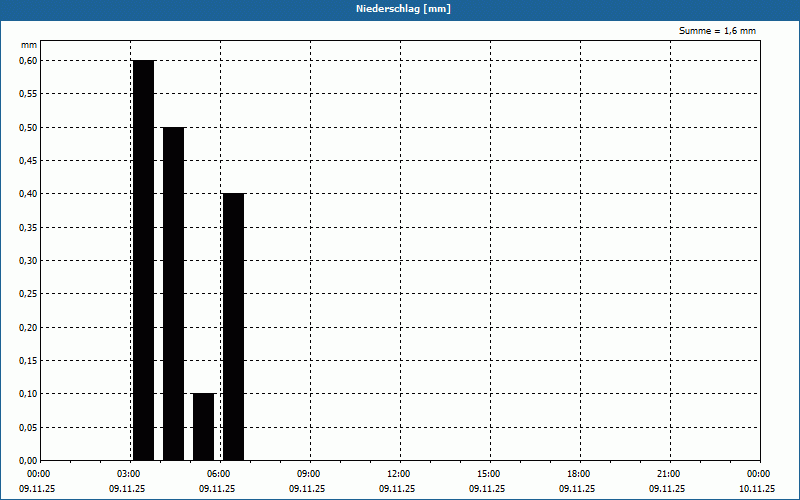Click the 10.11.25 date label
The height and width of the screenshot is (500, 800).
pos(757,489)
